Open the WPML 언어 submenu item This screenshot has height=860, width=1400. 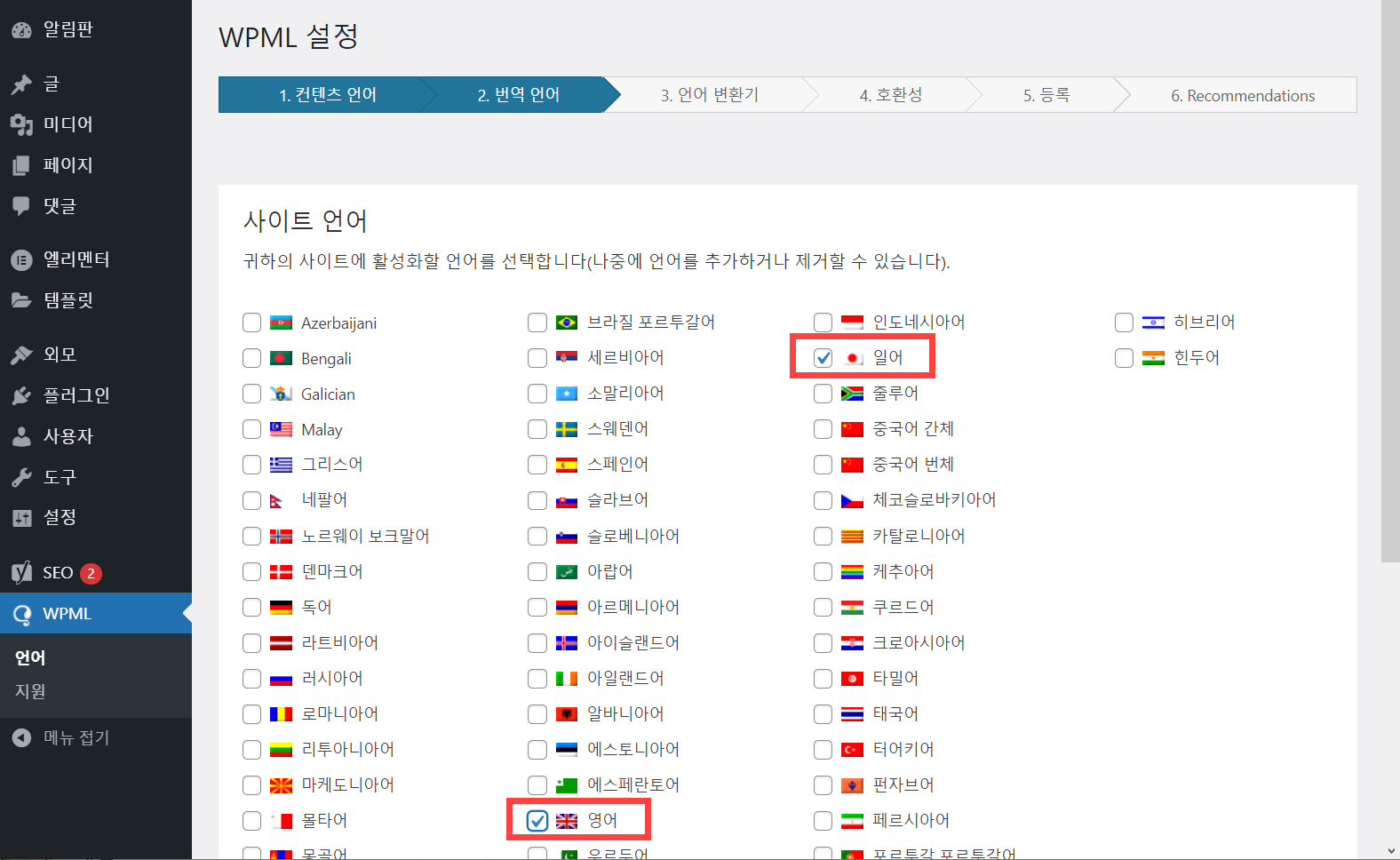click(x=30, y=658)
